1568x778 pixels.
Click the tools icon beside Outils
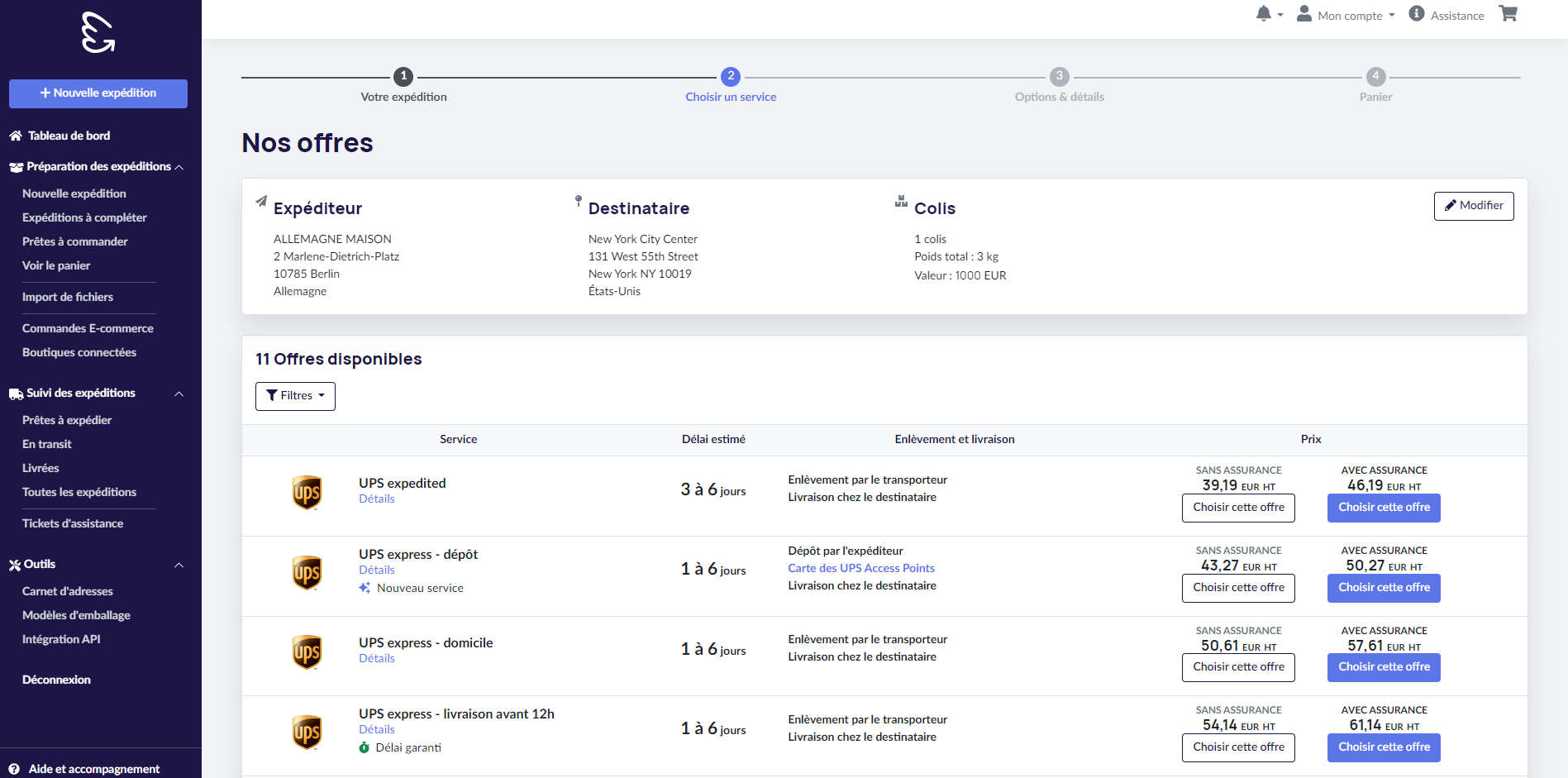(15, 565)
